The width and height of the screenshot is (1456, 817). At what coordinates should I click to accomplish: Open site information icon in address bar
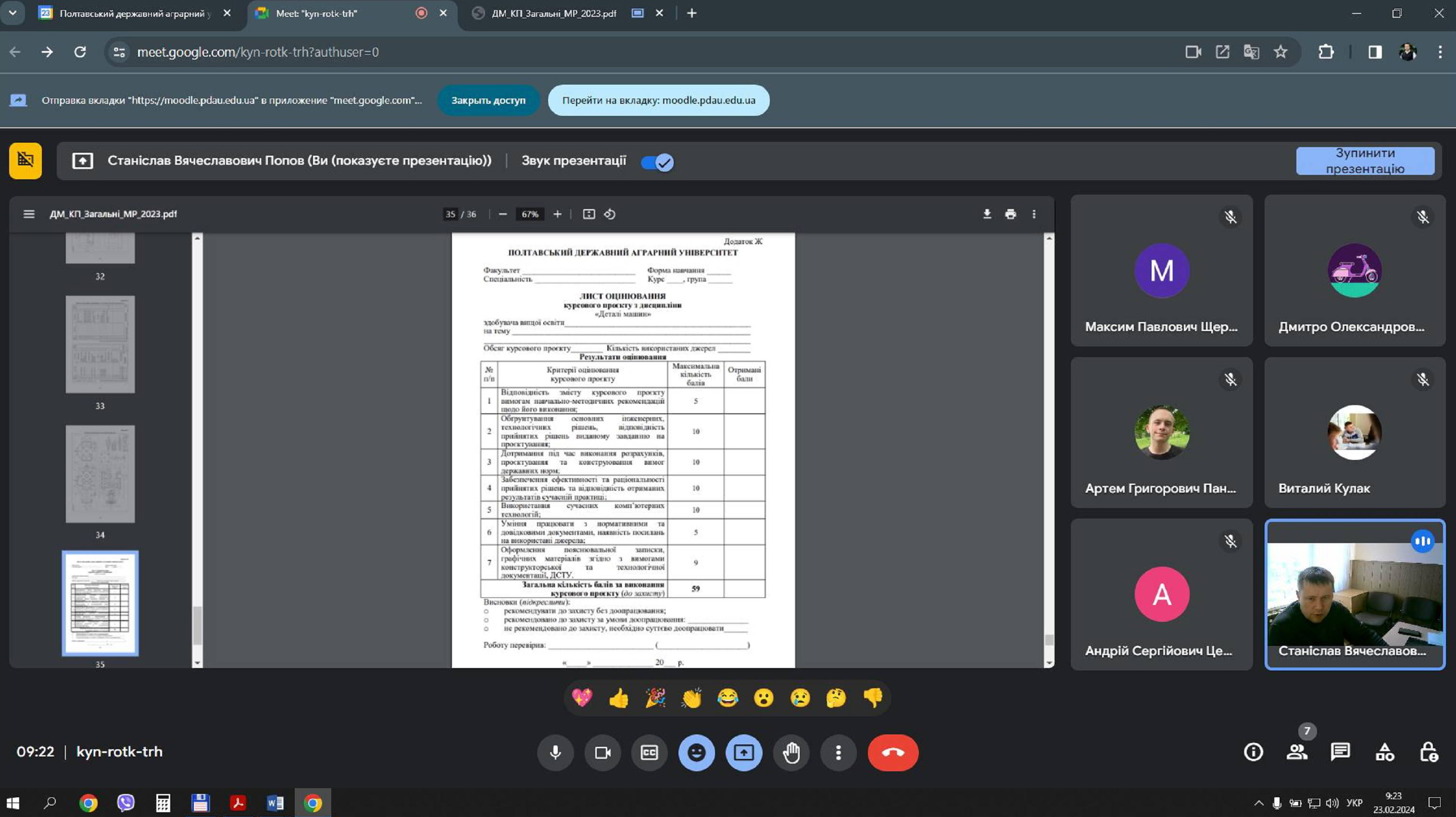pos(119,52)
